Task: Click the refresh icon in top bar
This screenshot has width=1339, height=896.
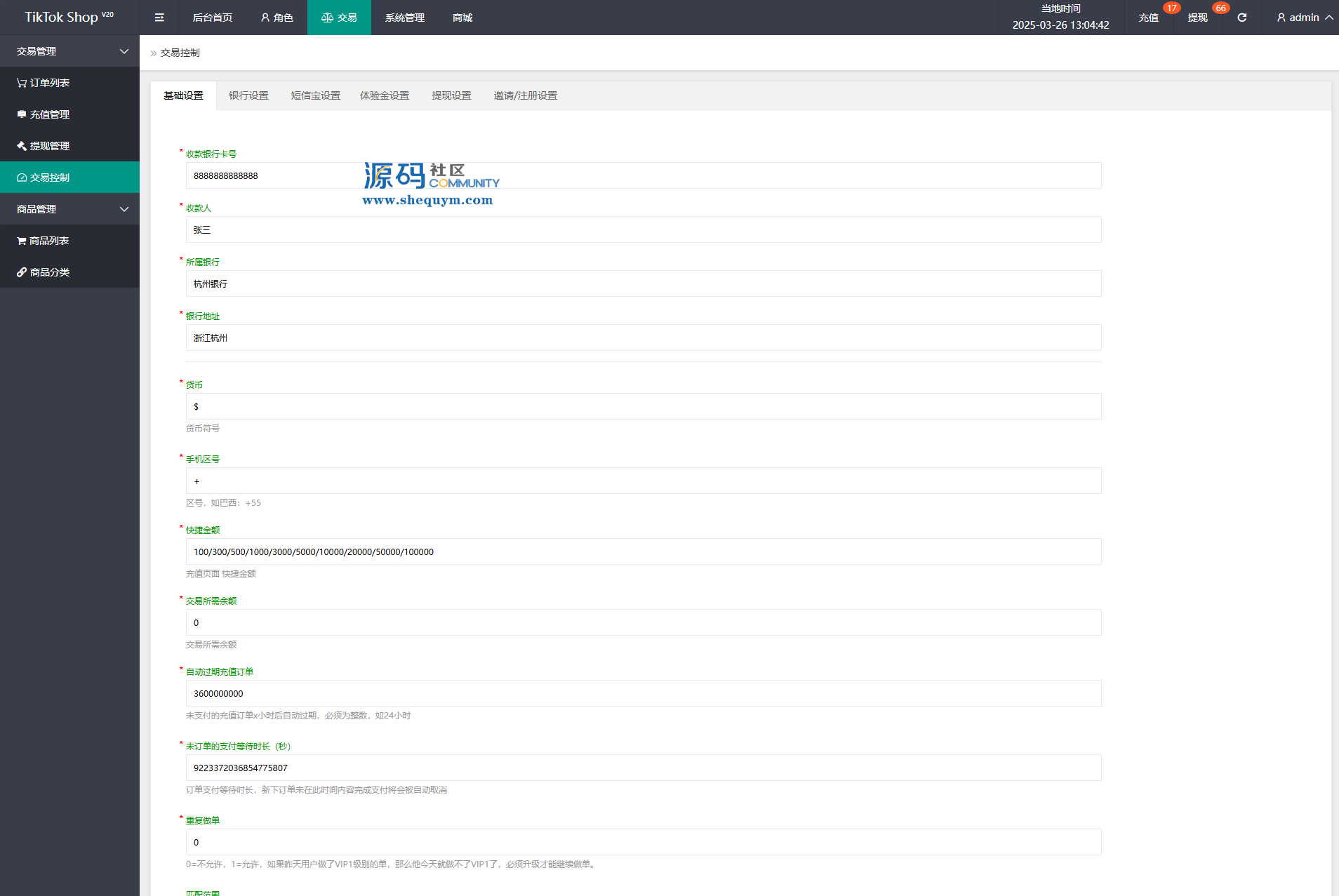Action: click(1241, 18)
